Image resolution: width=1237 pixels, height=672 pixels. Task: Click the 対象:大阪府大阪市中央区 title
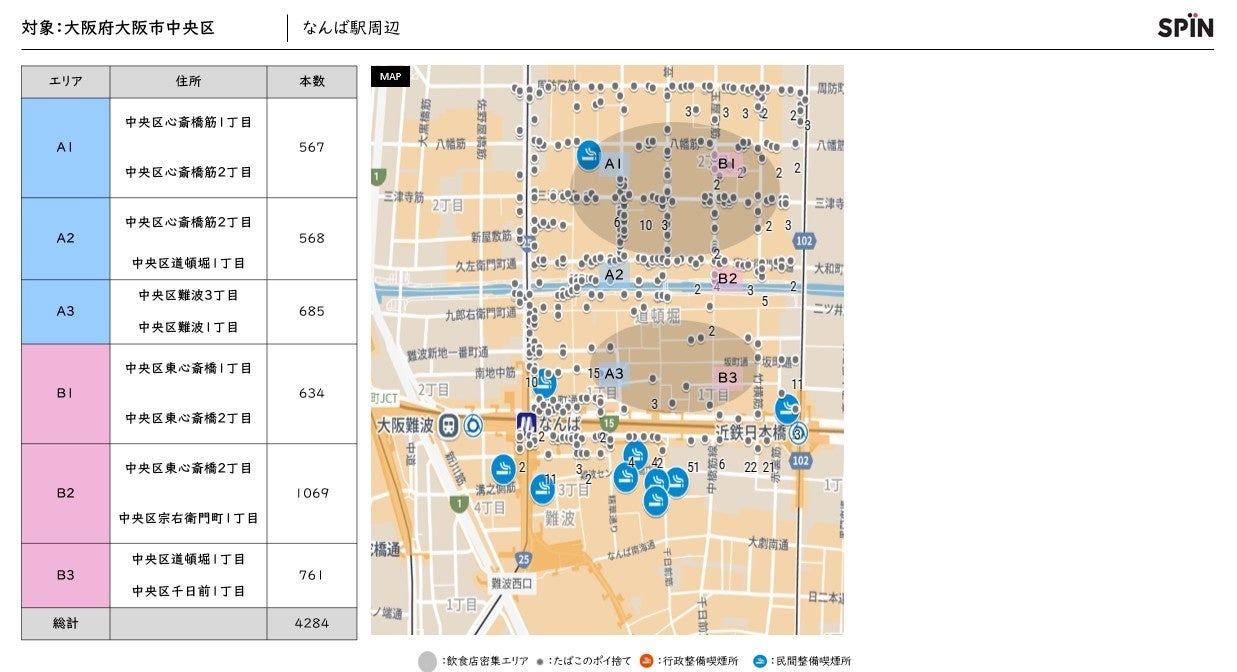tap(118, 28)
